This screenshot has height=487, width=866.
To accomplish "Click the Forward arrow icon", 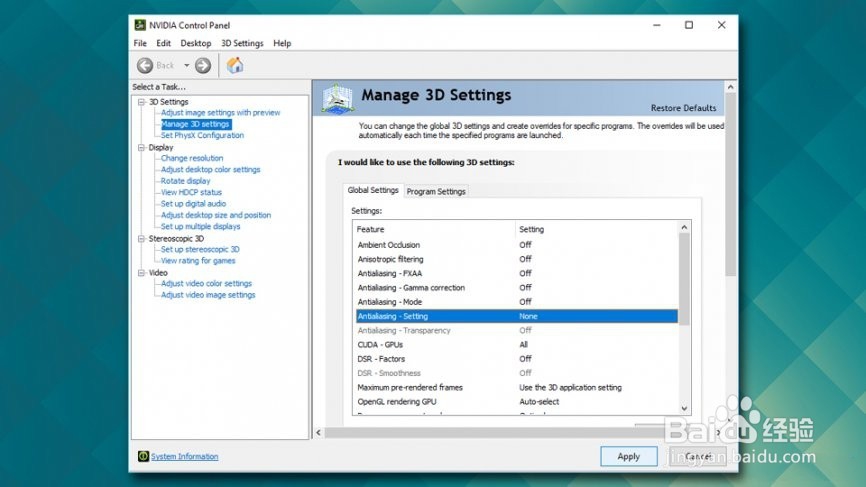I will click(x=203, y=66).
